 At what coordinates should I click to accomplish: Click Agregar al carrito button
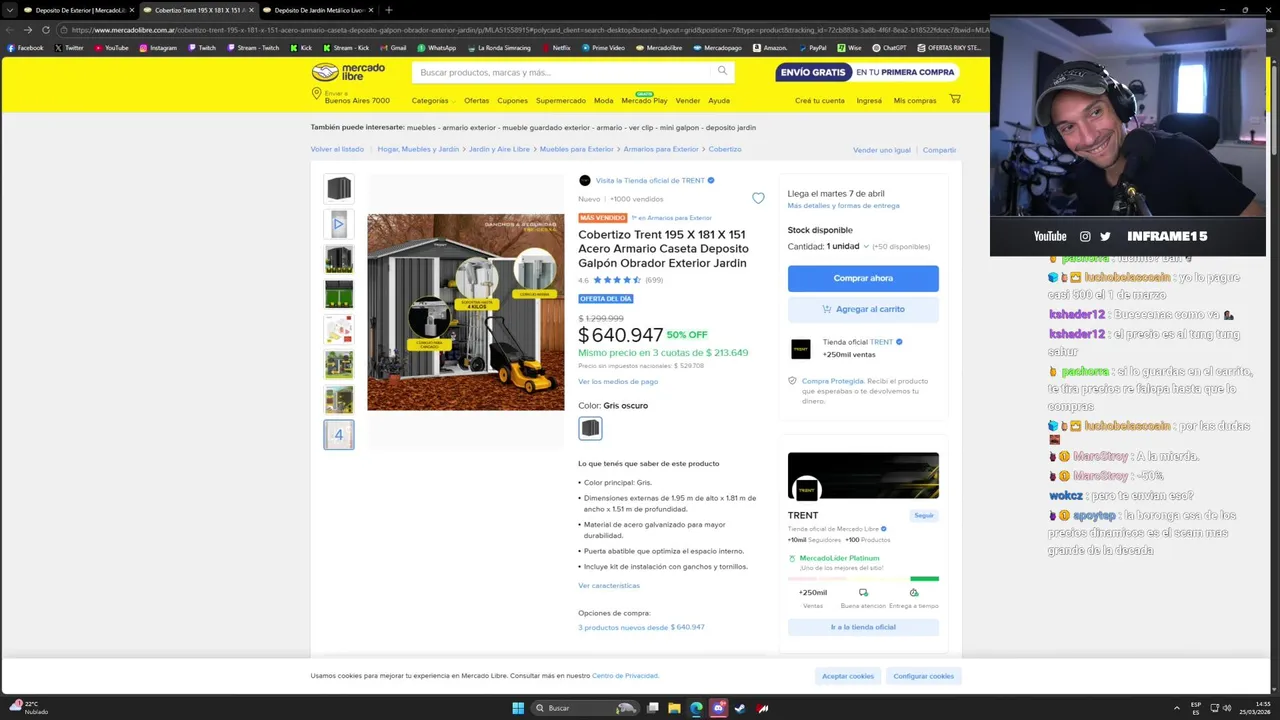pyautogui.click(x=863, y=309)
